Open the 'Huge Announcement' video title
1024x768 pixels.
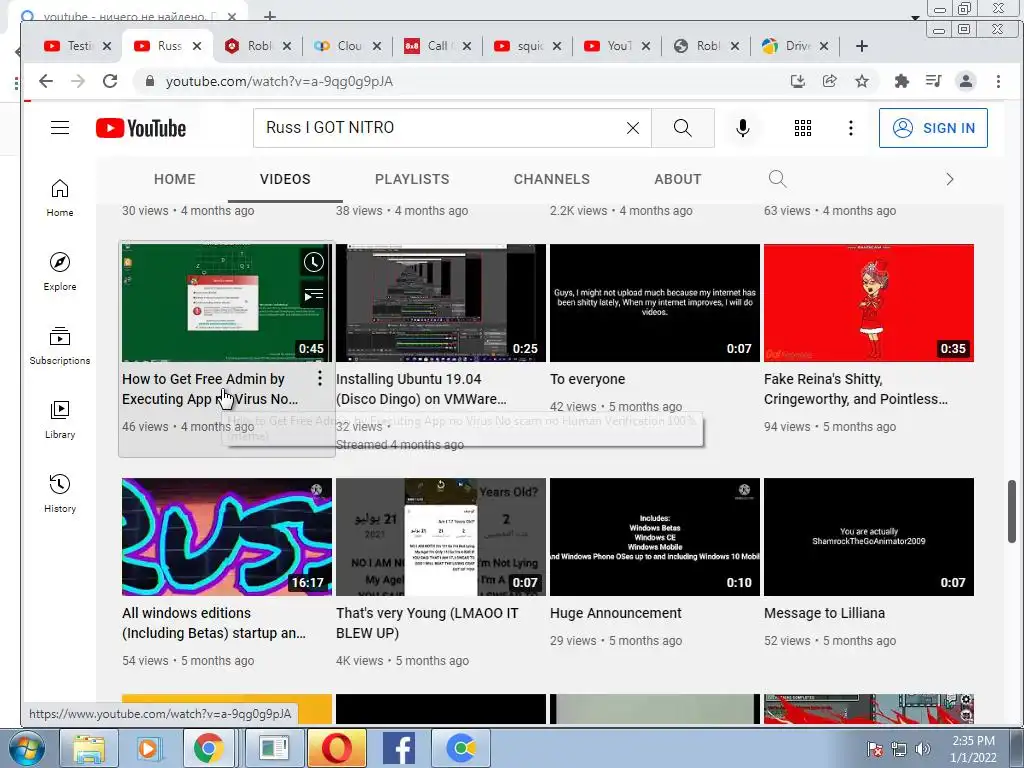tap(616, 613)
